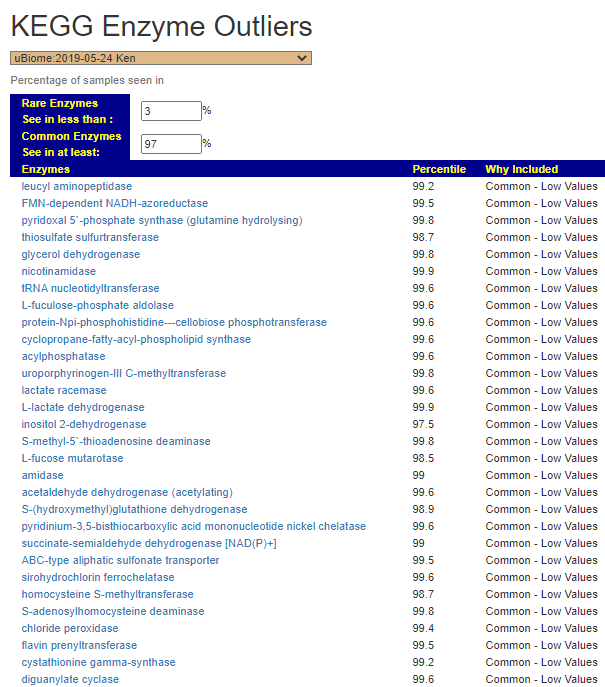Viewport: 605px width, 687px height.
Task: Click the chloride peroxidase link
Action: [x=70, y=628]
